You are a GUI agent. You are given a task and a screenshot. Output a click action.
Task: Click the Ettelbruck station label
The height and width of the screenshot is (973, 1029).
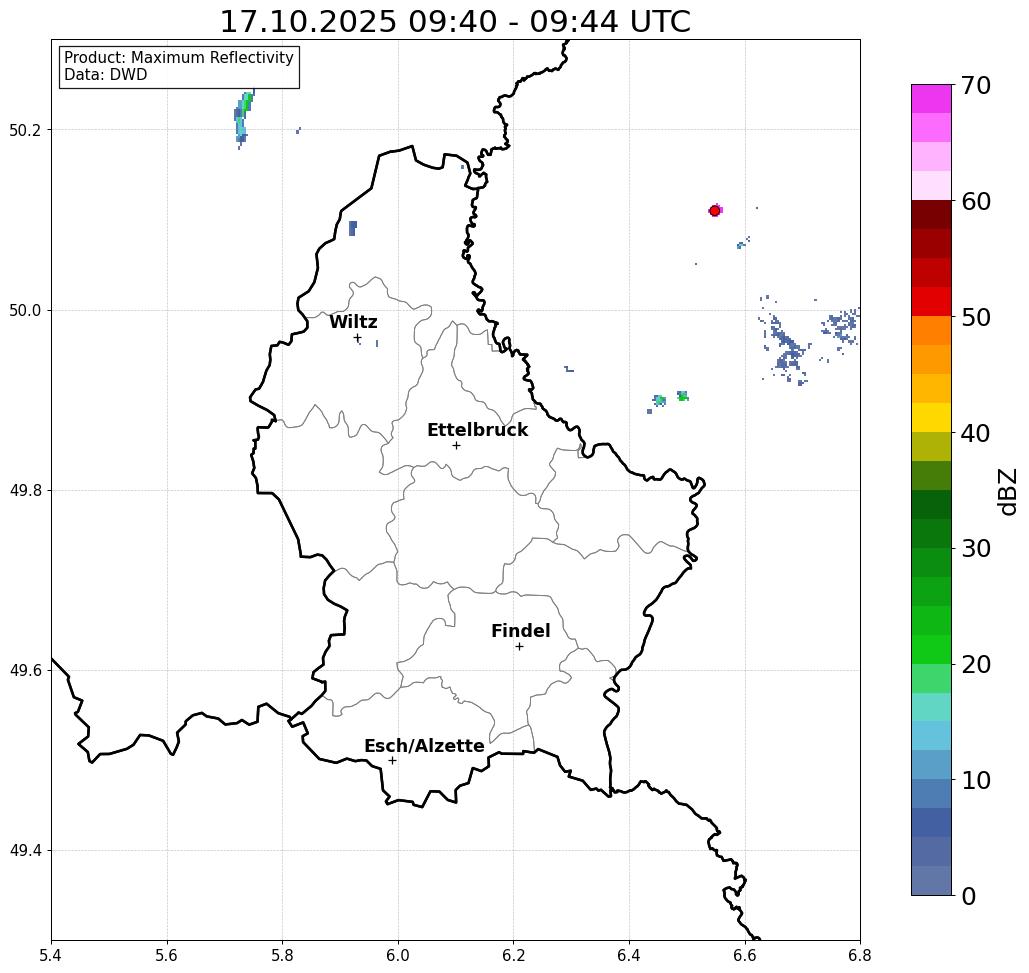tap(477, 430)
